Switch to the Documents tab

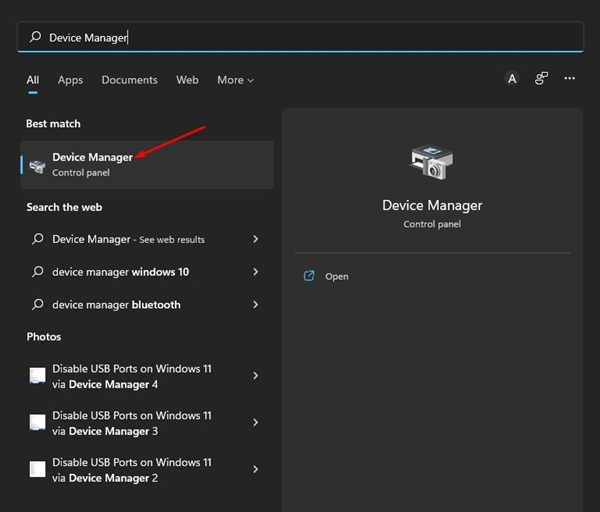[x=129, y=80]
